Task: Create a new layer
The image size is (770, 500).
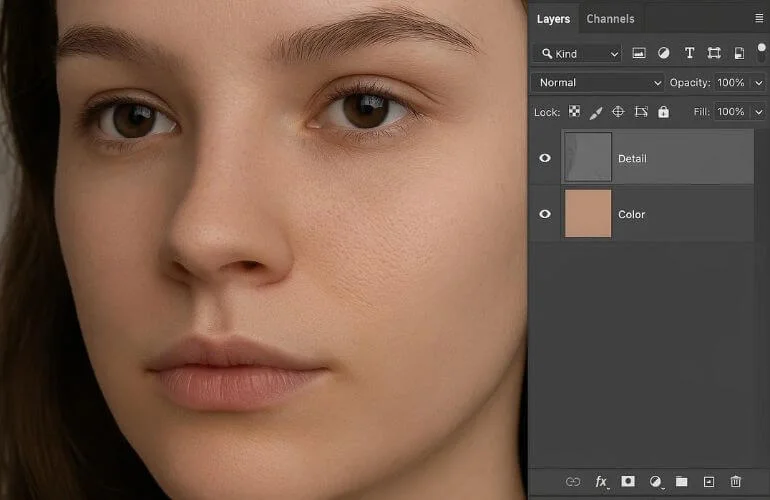Action: pos(709,482)
